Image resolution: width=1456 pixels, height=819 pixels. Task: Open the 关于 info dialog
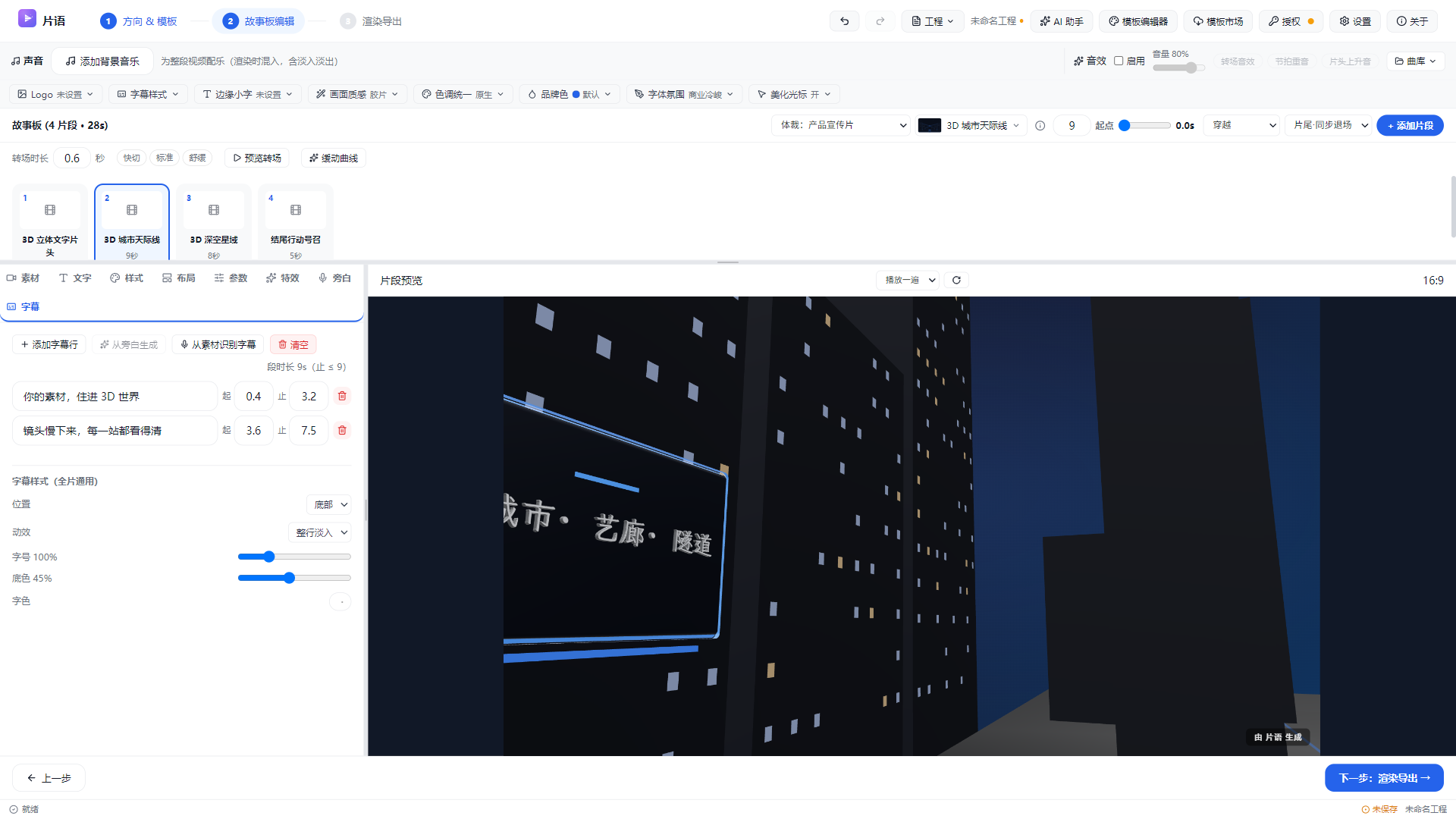pos(1412,21)
